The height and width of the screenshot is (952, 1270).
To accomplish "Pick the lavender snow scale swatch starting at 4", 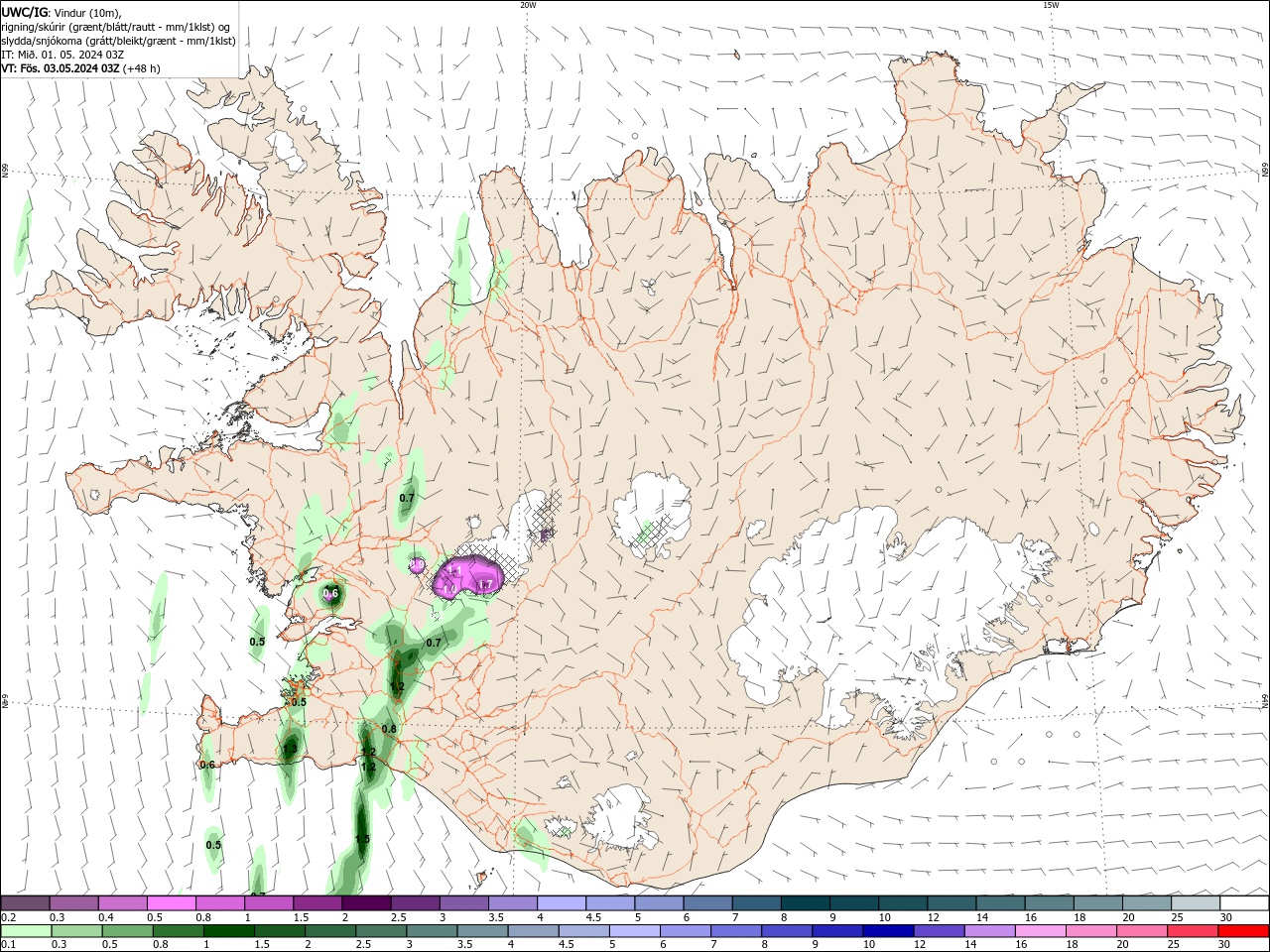I will 562,902.
